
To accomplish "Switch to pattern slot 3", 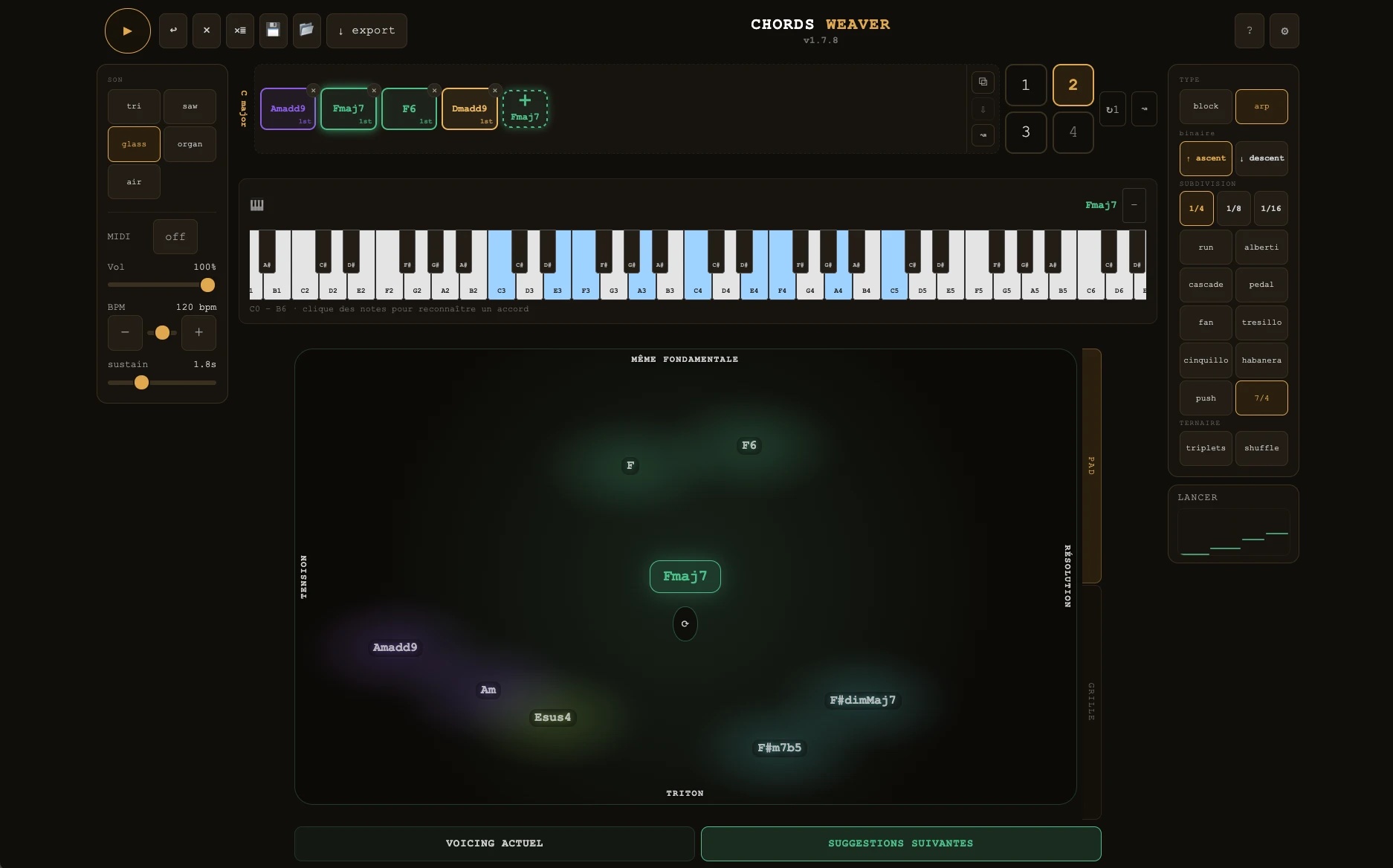I will [x=1026, y=132].
